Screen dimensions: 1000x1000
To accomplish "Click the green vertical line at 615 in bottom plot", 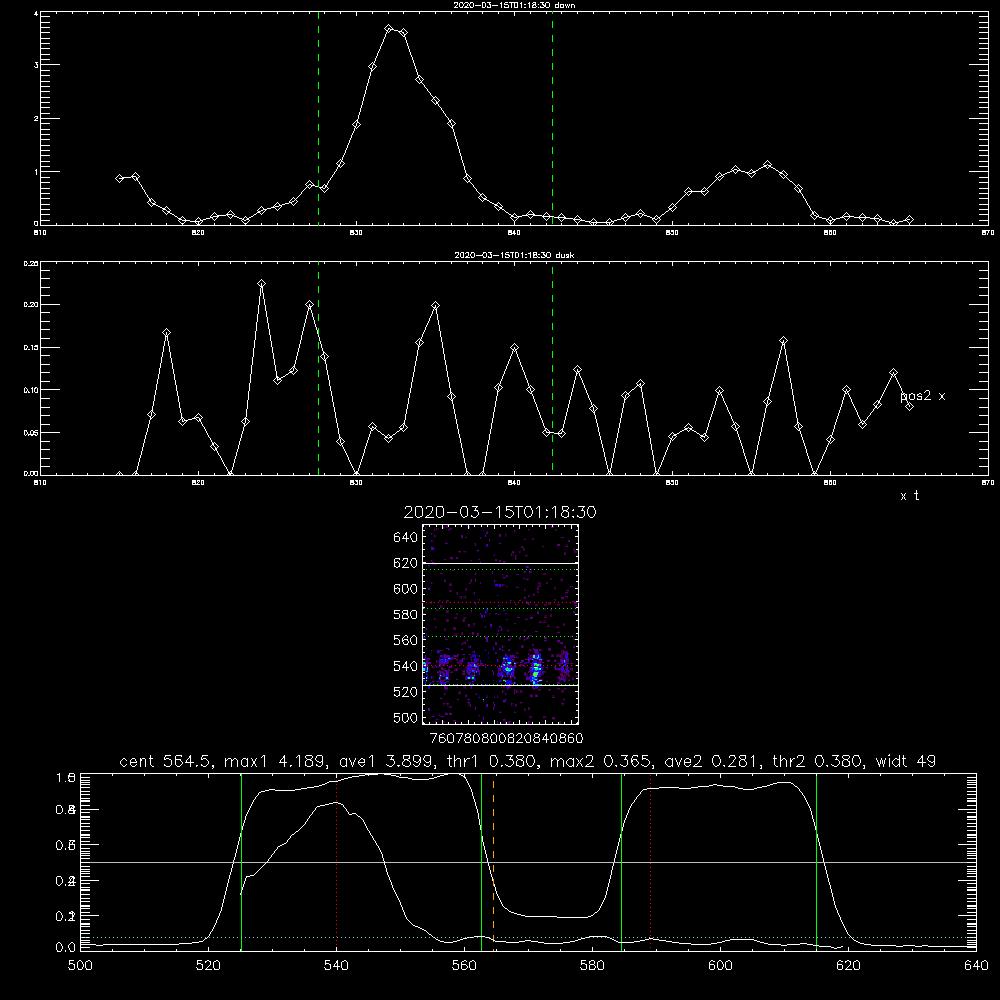I will 816,862.
